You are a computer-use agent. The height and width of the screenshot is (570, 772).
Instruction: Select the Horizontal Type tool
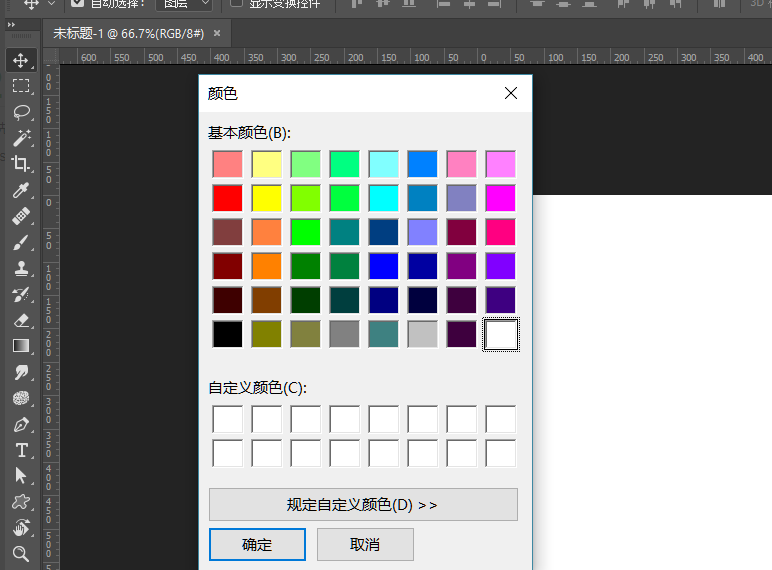click(x=21, y=450)
